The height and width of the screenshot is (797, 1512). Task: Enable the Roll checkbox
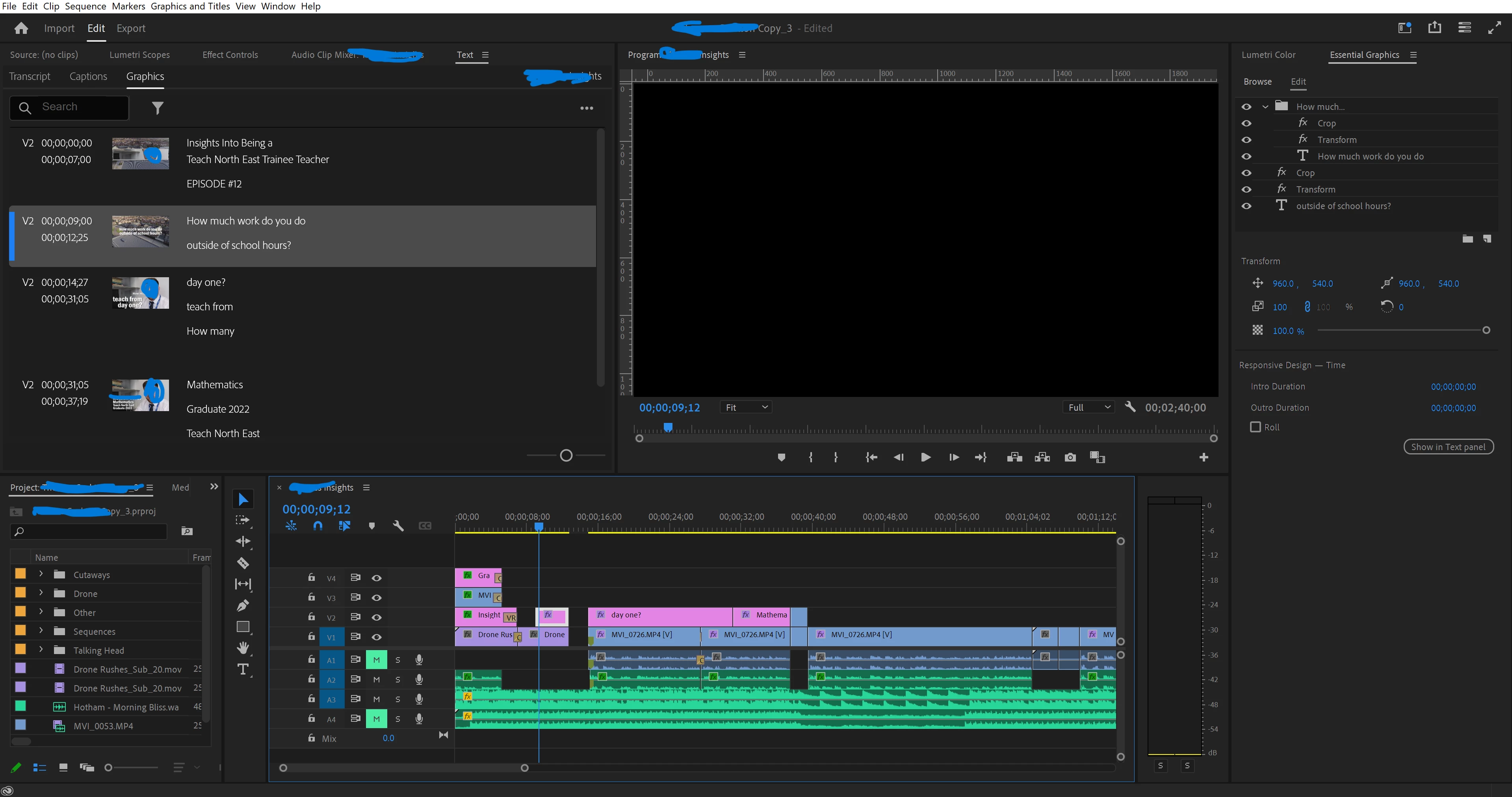coord(1256,427)
